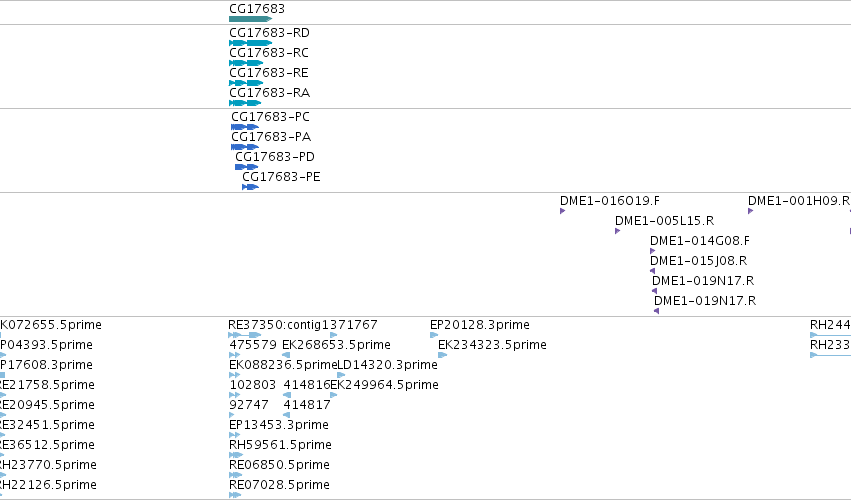Viewport: 851px width, 500px height.
Task: Click the EK268653.5prime EST
Action: 286,355
